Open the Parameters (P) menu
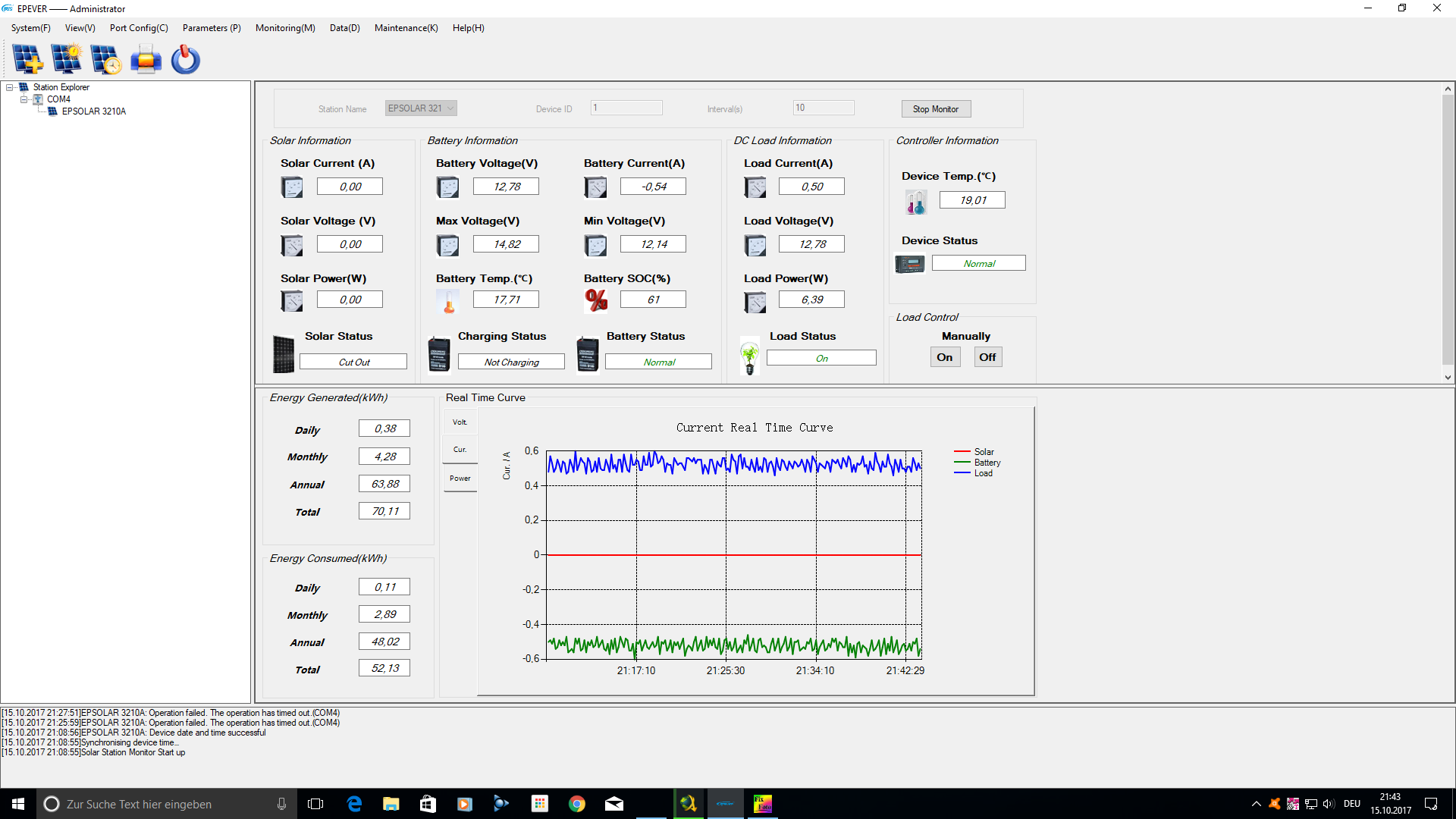The image size is (1456, 819). pos(211,28)
